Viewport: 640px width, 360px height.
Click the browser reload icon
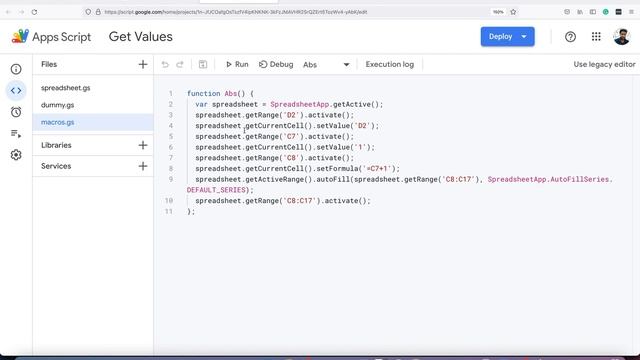(34, 12)
